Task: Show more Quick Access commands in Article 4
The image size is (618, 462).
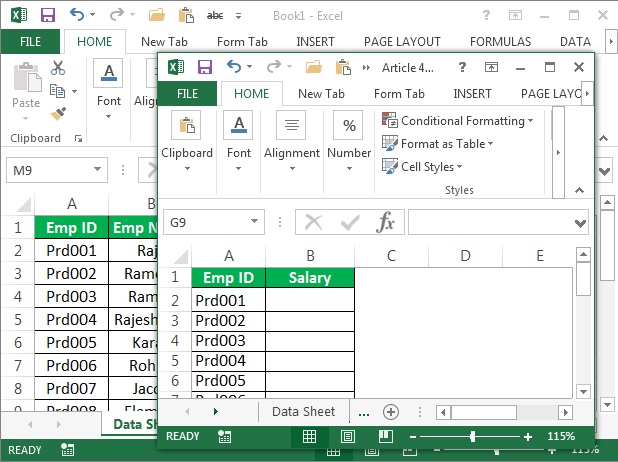Action: pyautogui.click(x=366, y=67)
